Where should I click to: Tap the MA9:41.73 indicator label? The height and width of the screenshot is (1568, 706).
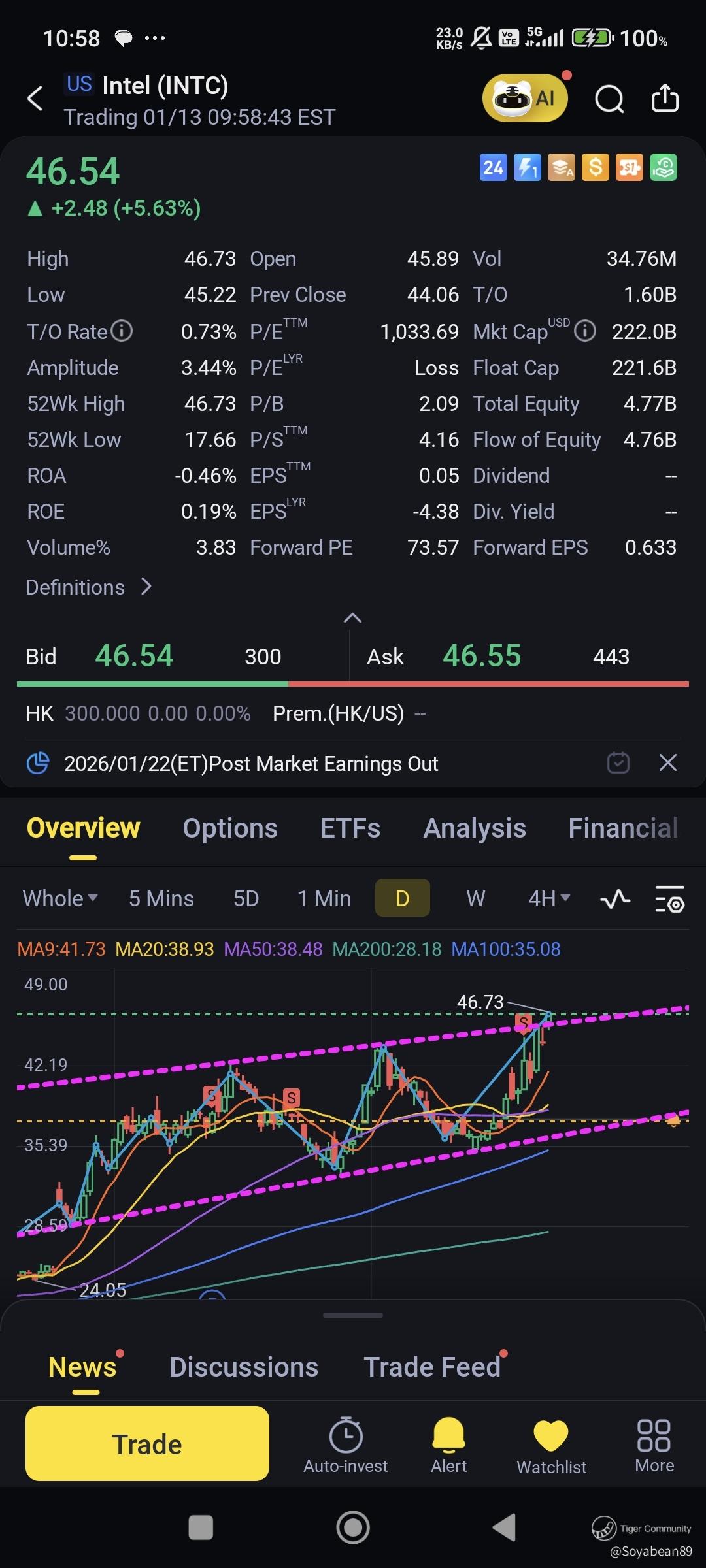pos(61,949)
